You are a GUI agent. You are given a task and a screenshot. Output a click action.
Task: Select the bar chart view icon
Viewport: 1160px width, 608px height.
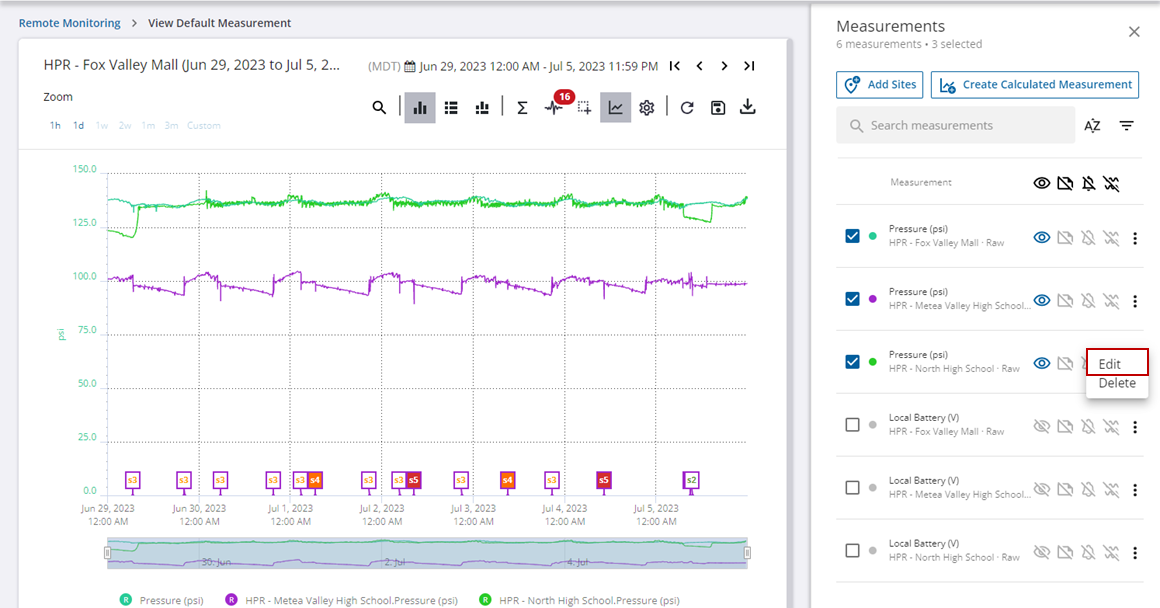[x=420, y=108]
